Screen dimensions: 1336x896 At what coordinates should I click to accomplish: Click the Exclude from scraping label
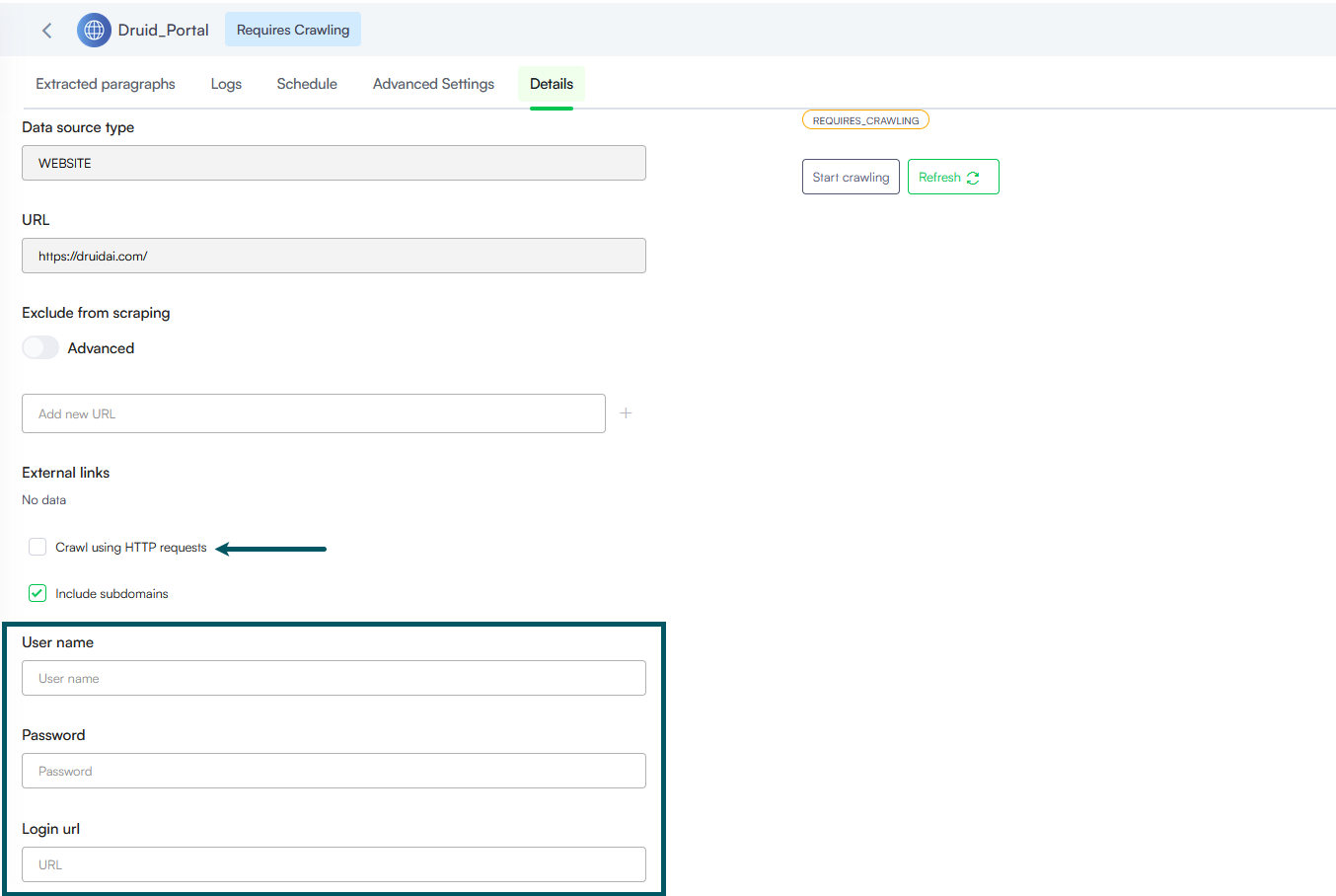(96, 313)
